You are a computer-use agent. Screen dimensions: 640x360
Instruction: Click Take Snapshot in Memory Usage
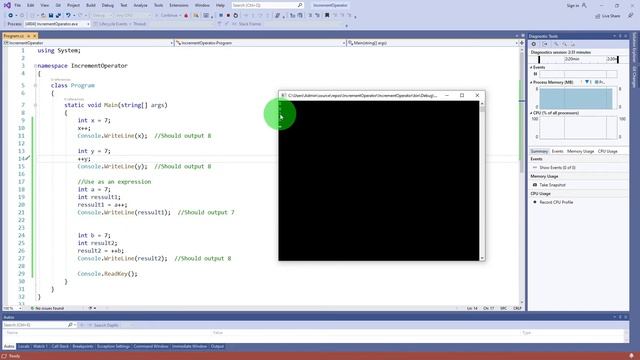(x=552, y=185)
